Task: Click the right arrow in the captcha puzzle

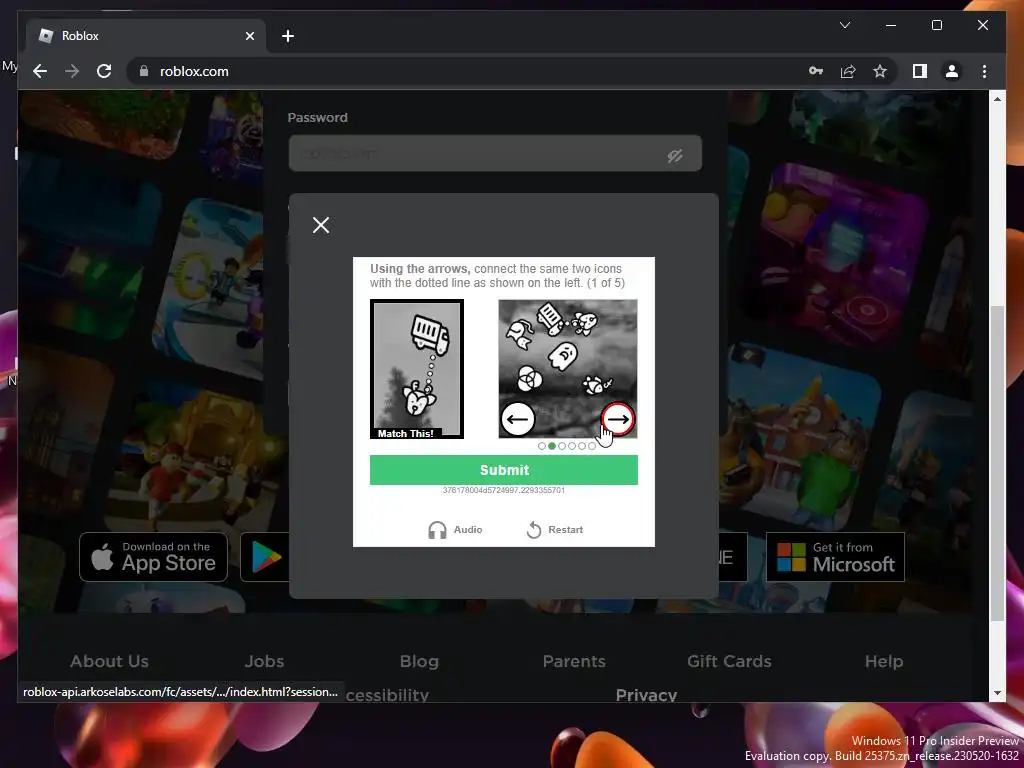Action: coord(618,419)
